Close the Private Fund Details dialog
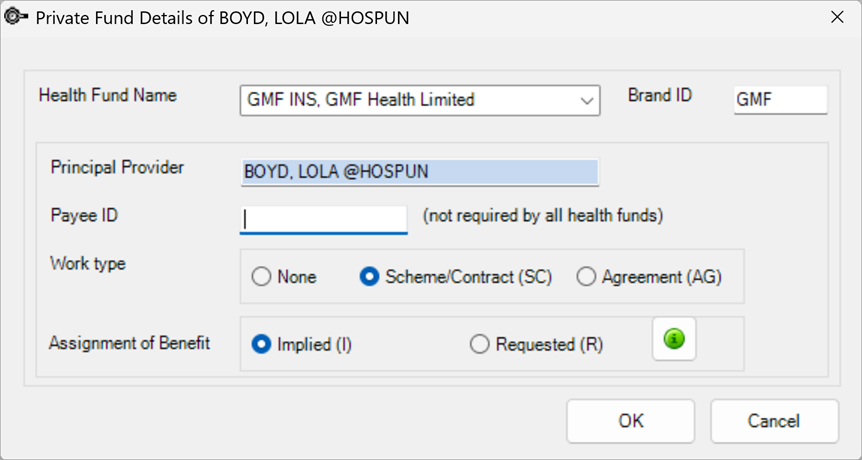 (x=837, y=18)
